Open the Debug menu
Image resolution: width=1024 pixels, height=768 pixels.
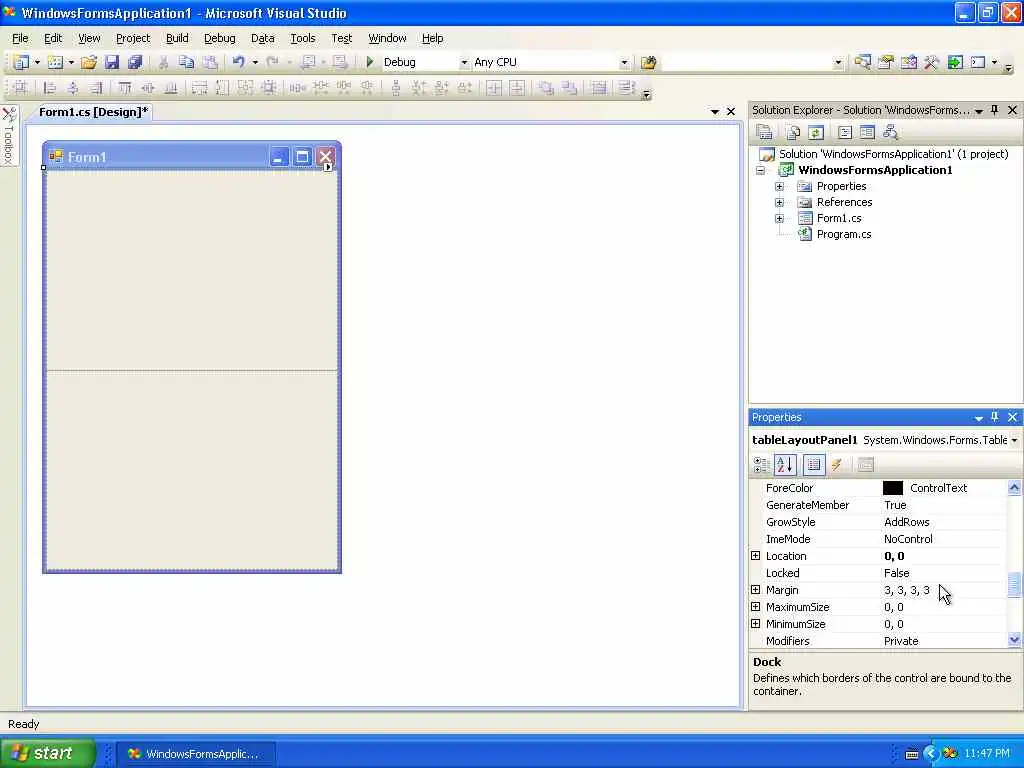tap(219, 39)
